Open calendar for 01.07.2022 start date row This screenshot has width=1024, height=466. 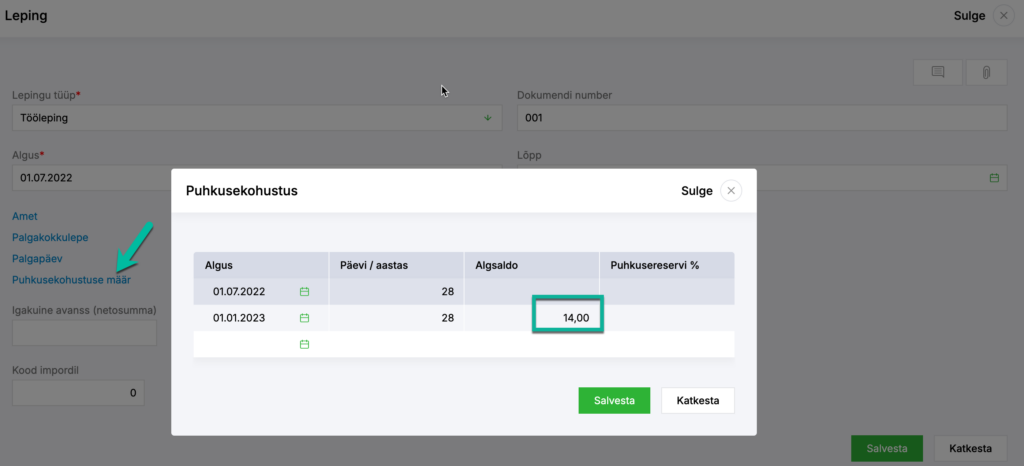[304, 292]
